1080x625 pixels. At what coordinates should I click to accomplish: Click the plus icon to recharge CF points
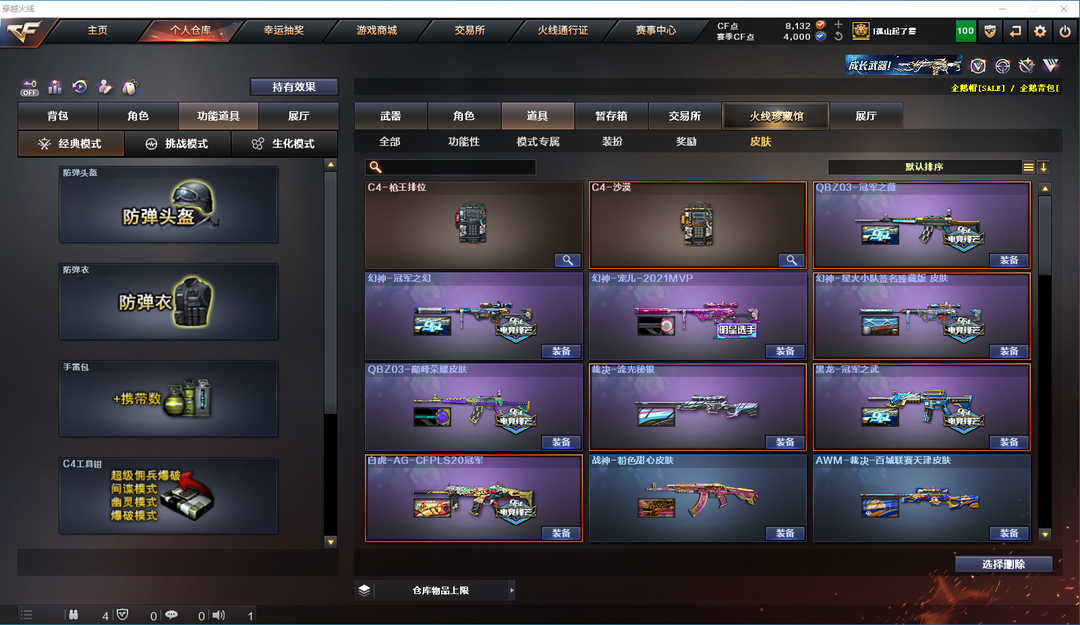(x=838, y=25)
